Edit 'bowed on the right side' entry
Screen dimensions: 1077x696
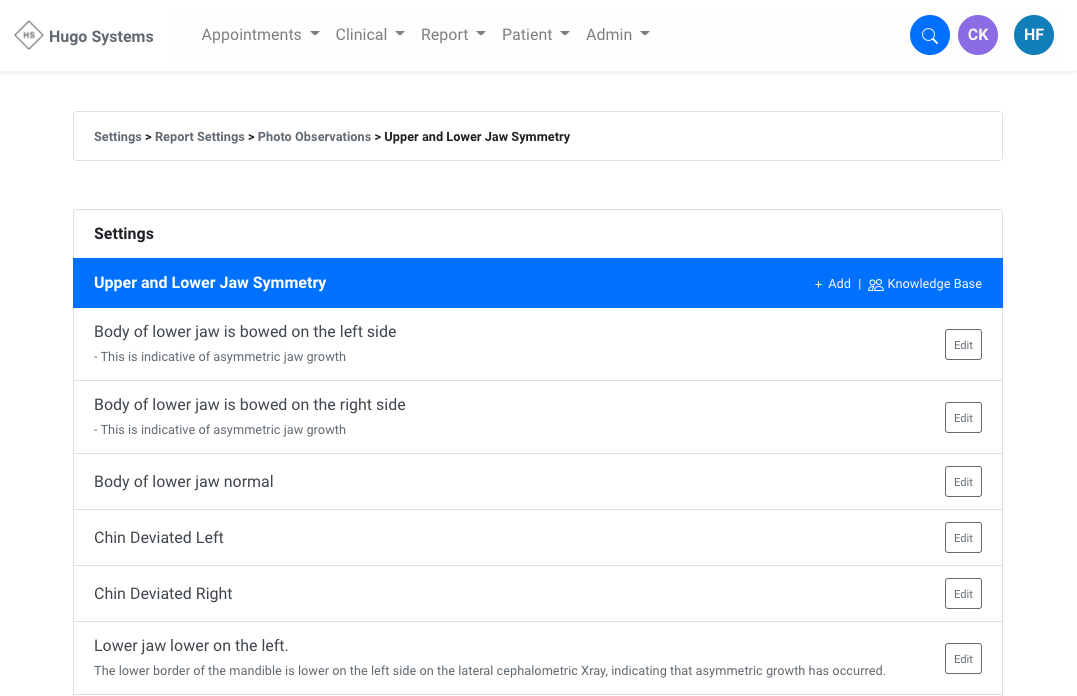(x=963, y=418)
